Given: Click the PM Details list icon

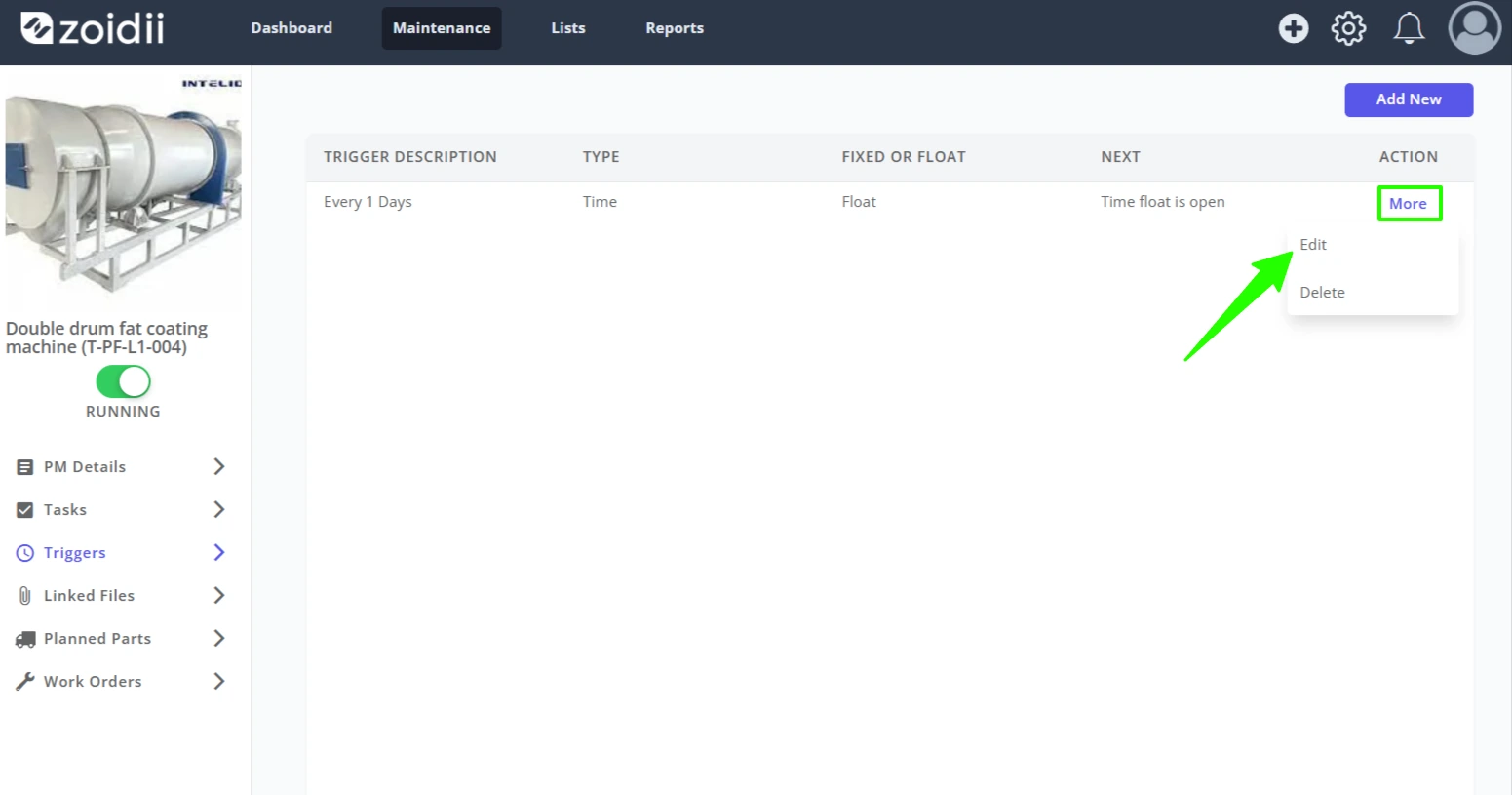Looking at the screenshot, I should pyautogui.click(x=25, y=467).
